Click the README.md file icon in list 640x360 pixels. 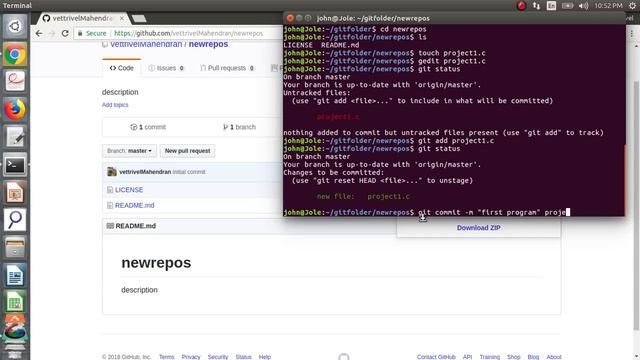click(x=110, y=205)
